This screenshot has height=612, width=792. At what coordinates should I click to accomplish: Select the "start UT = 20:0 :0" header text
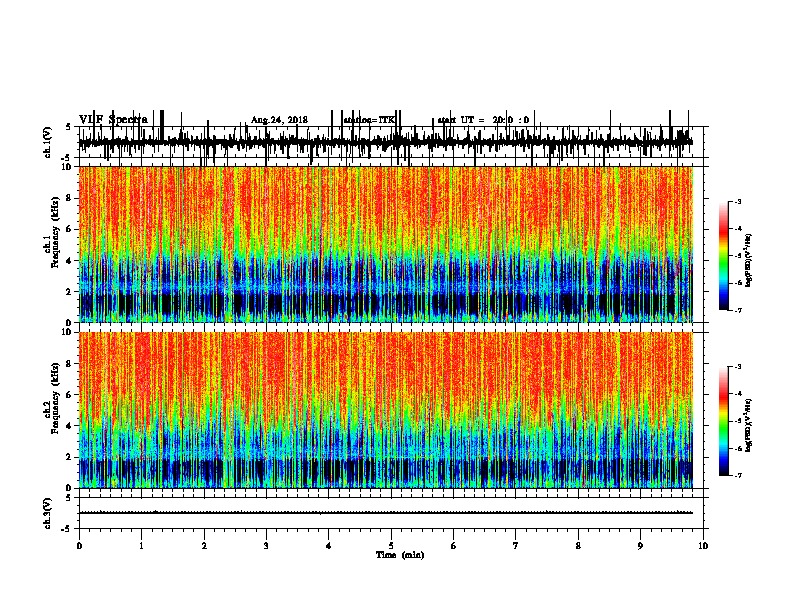483,120
